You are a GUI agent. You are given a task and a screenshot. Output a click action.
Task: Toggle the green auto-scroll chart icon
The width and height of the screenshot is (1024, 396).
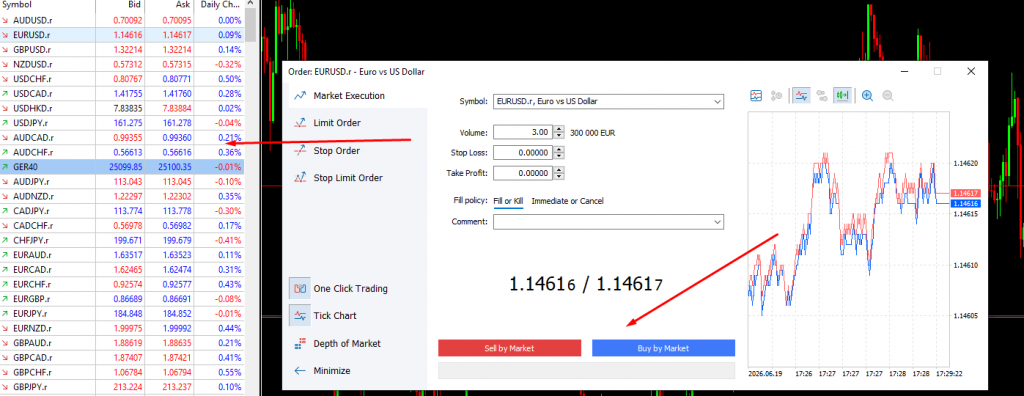tap(842, 95)
